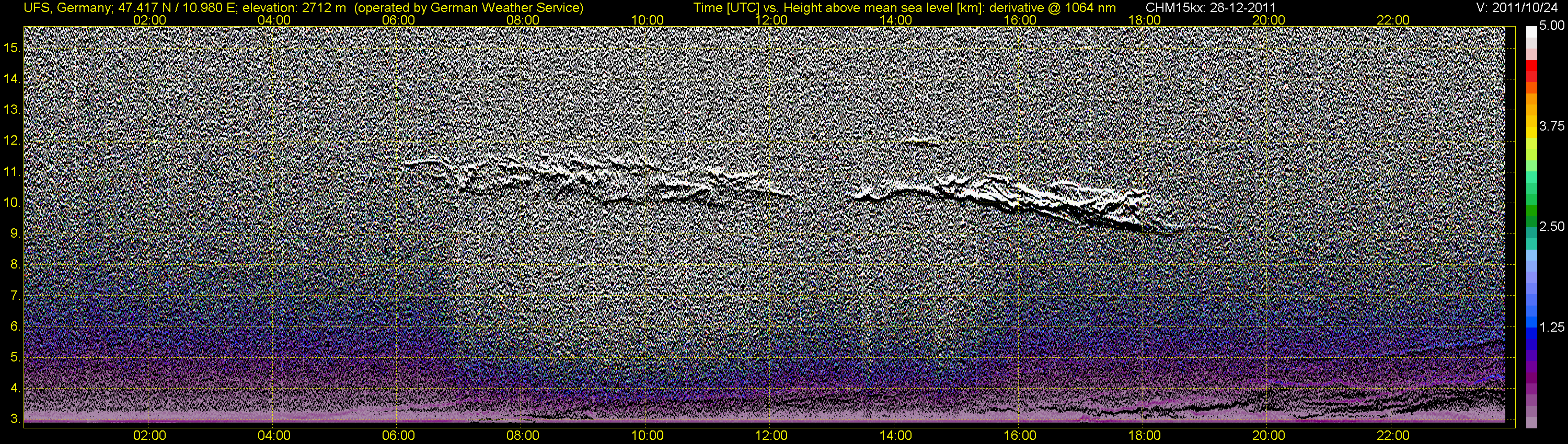Click the 15. km height axis label
Screen dimensions: 1568x444
pyautogui.click(x=12, y=48)
